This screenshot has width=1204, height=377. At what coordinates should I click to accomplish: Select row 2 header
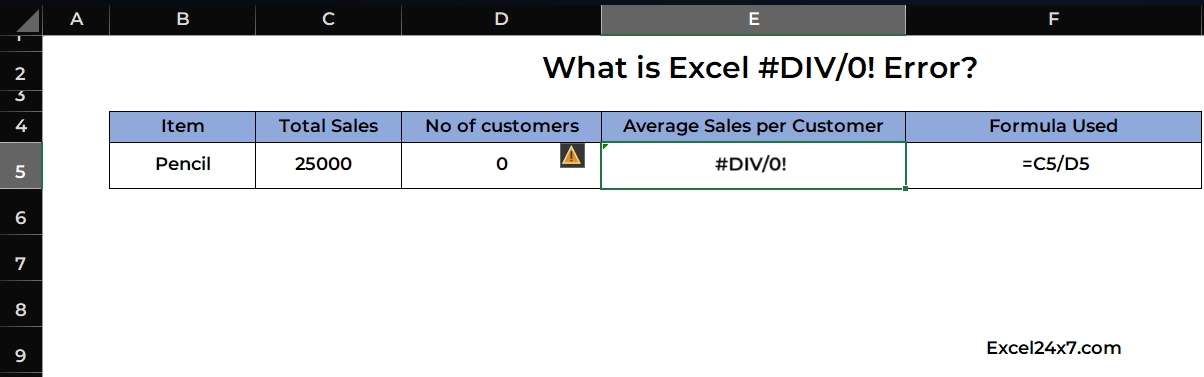pos(21,73)
